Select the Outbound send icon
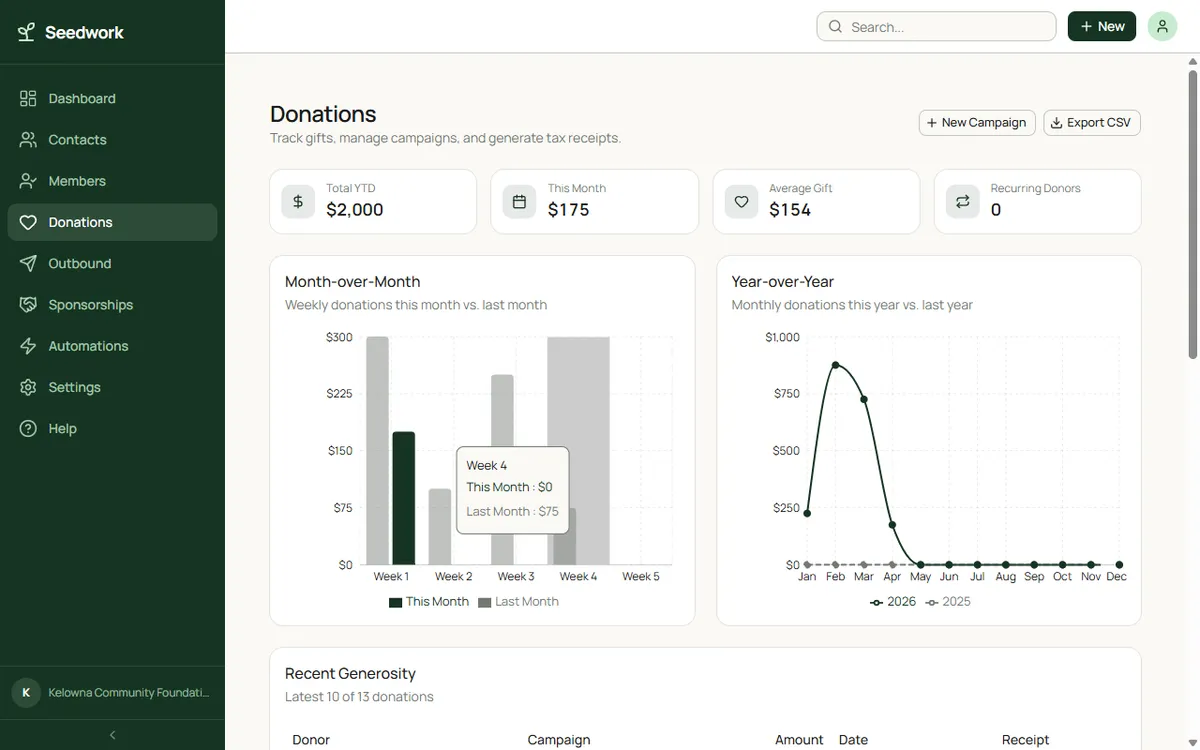1200x750 pixels. click(x=30, y=263)
